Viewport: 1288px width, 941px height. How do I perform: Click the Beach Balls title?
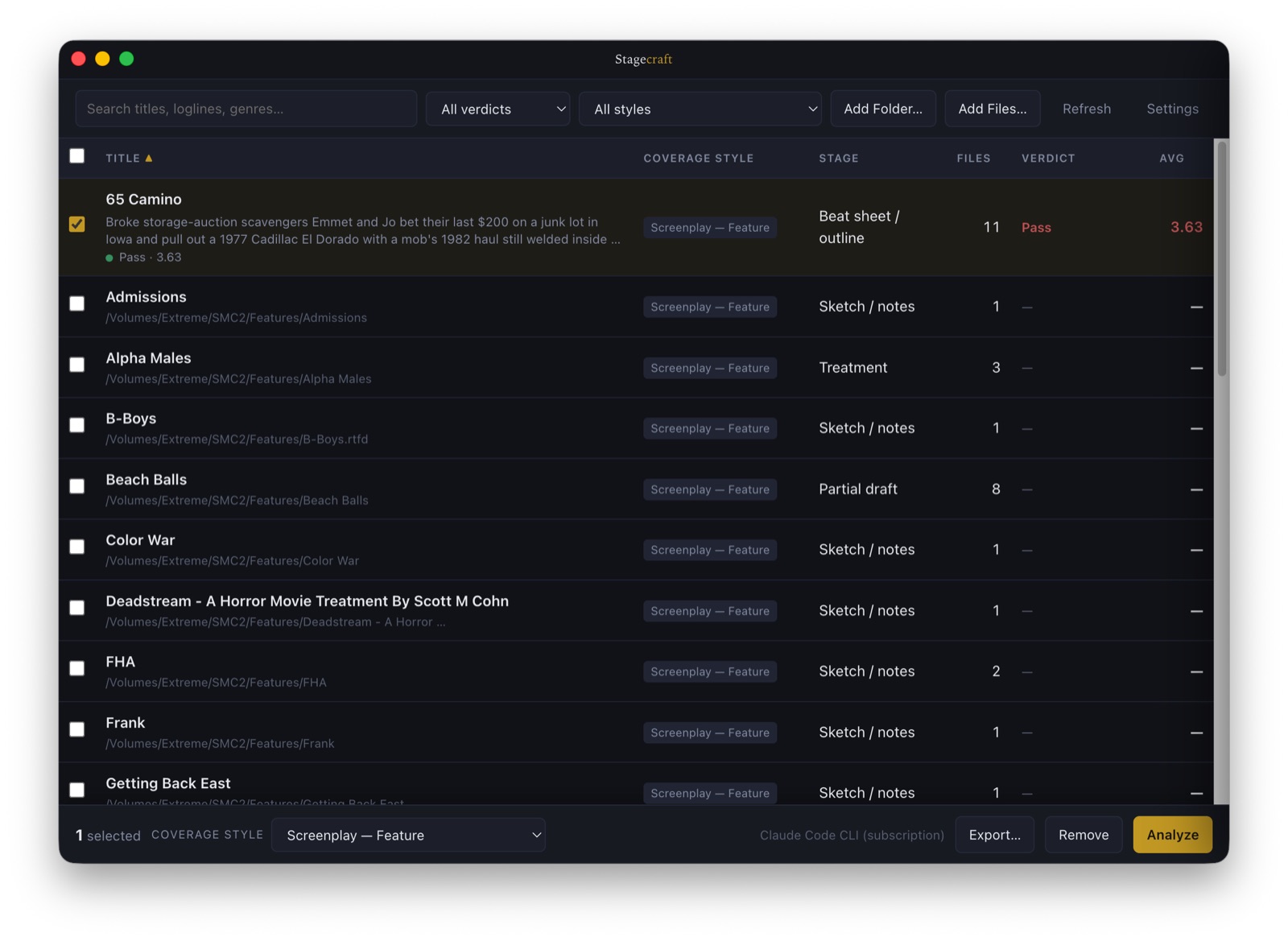click(147, 480)
